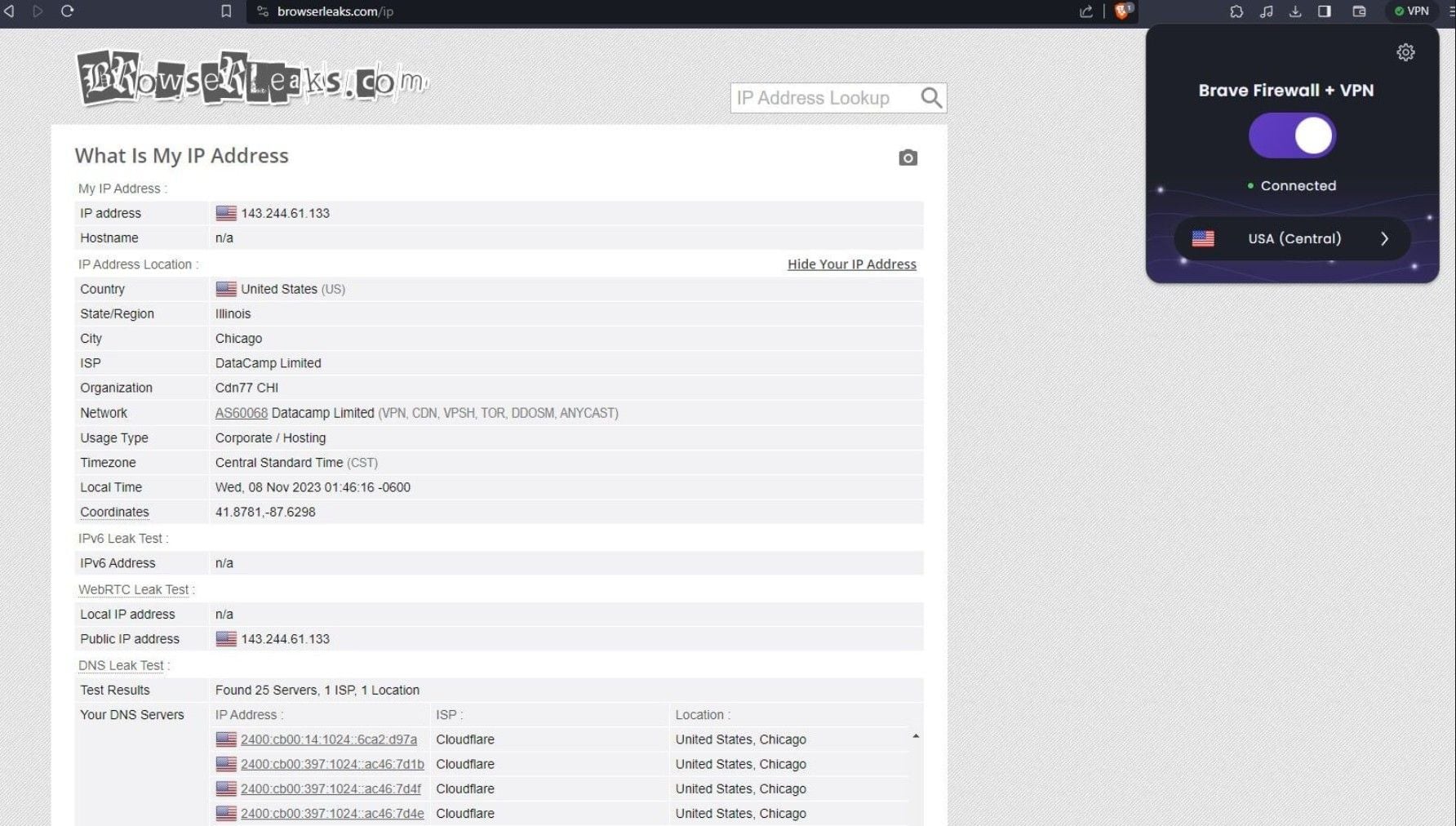Reload the current page
Viewport: 1456px width, 826px height.
click(67, 11)
